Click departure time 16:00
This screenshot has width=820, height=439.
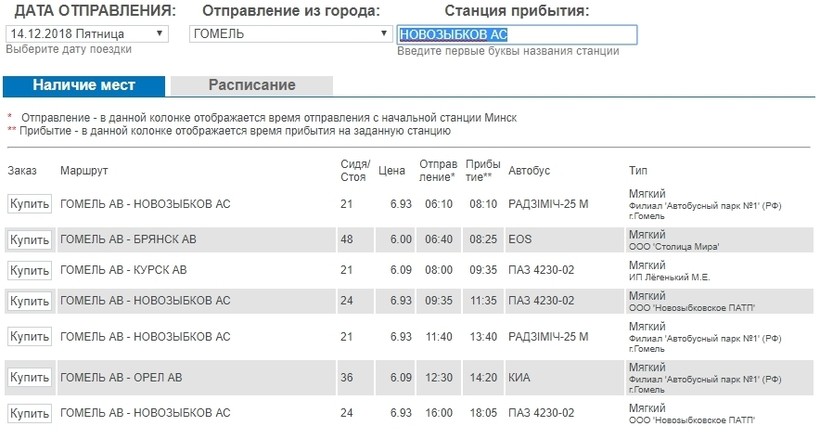click(439, 413)
